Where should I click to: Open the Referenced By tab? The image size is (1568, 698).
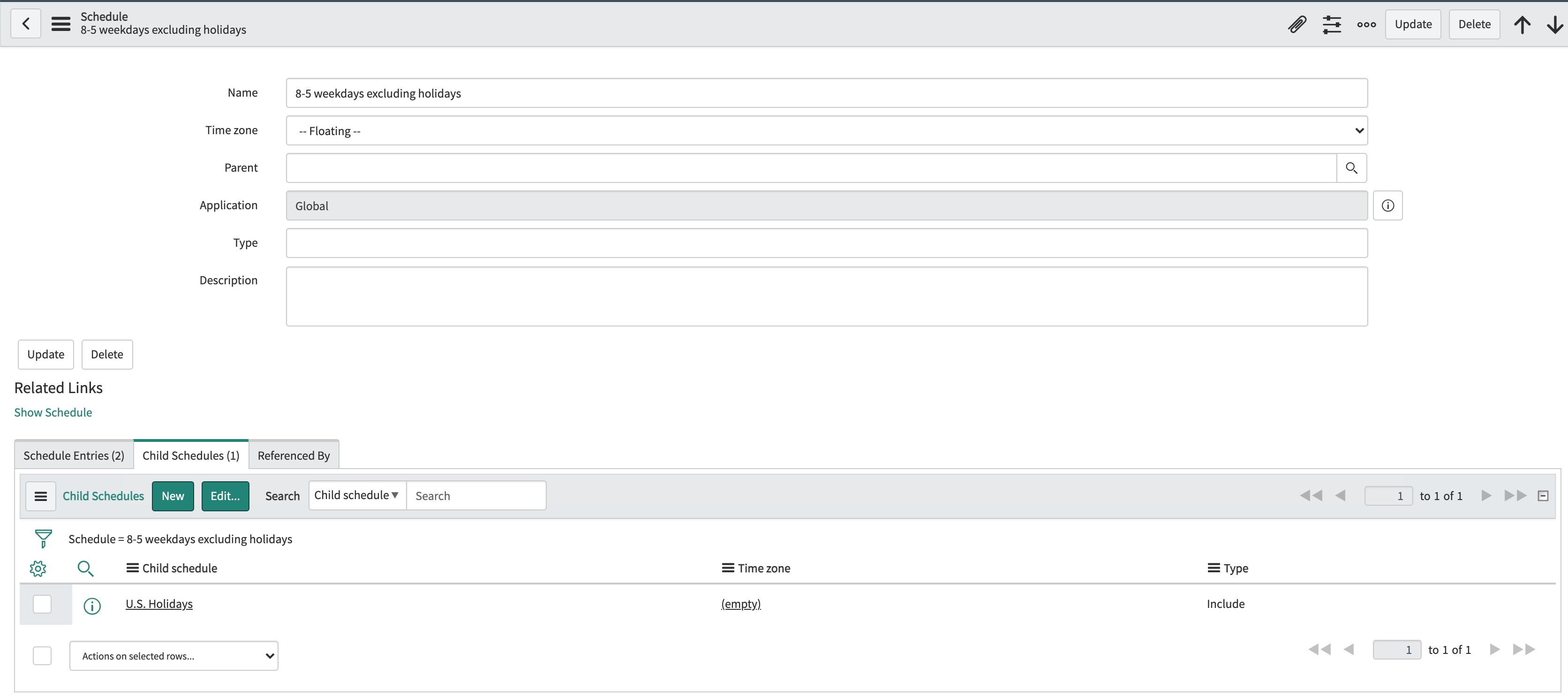[294, 455]
